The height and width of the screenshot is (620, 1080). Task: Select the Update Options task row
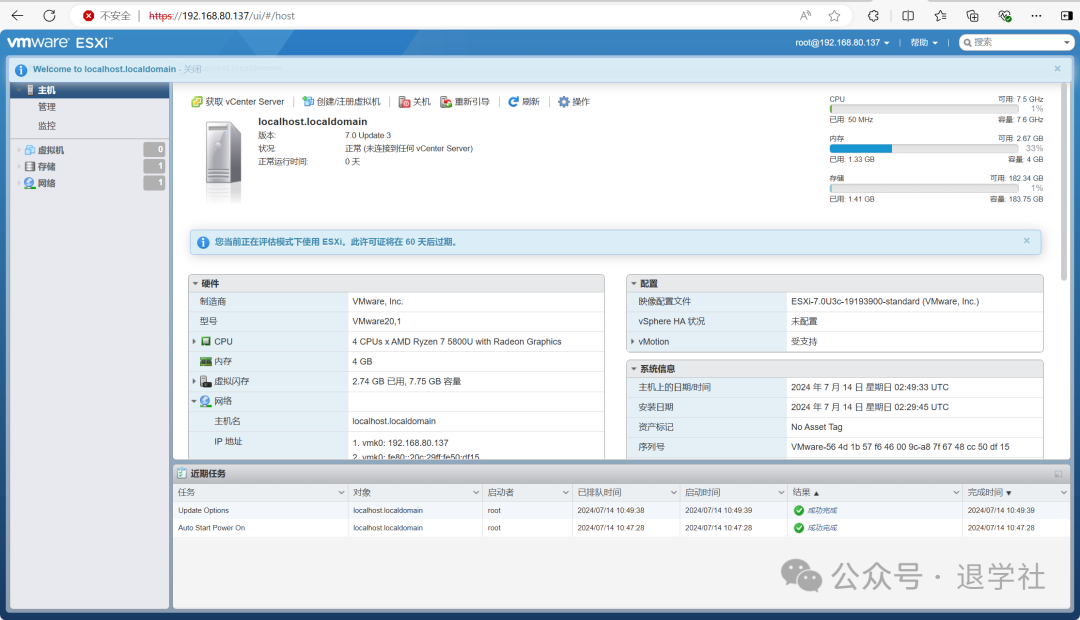click(x=621, y=510)
